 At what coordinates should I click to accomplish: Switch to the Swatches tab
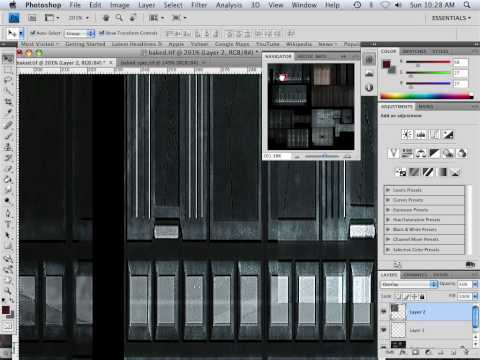point(414,51)
